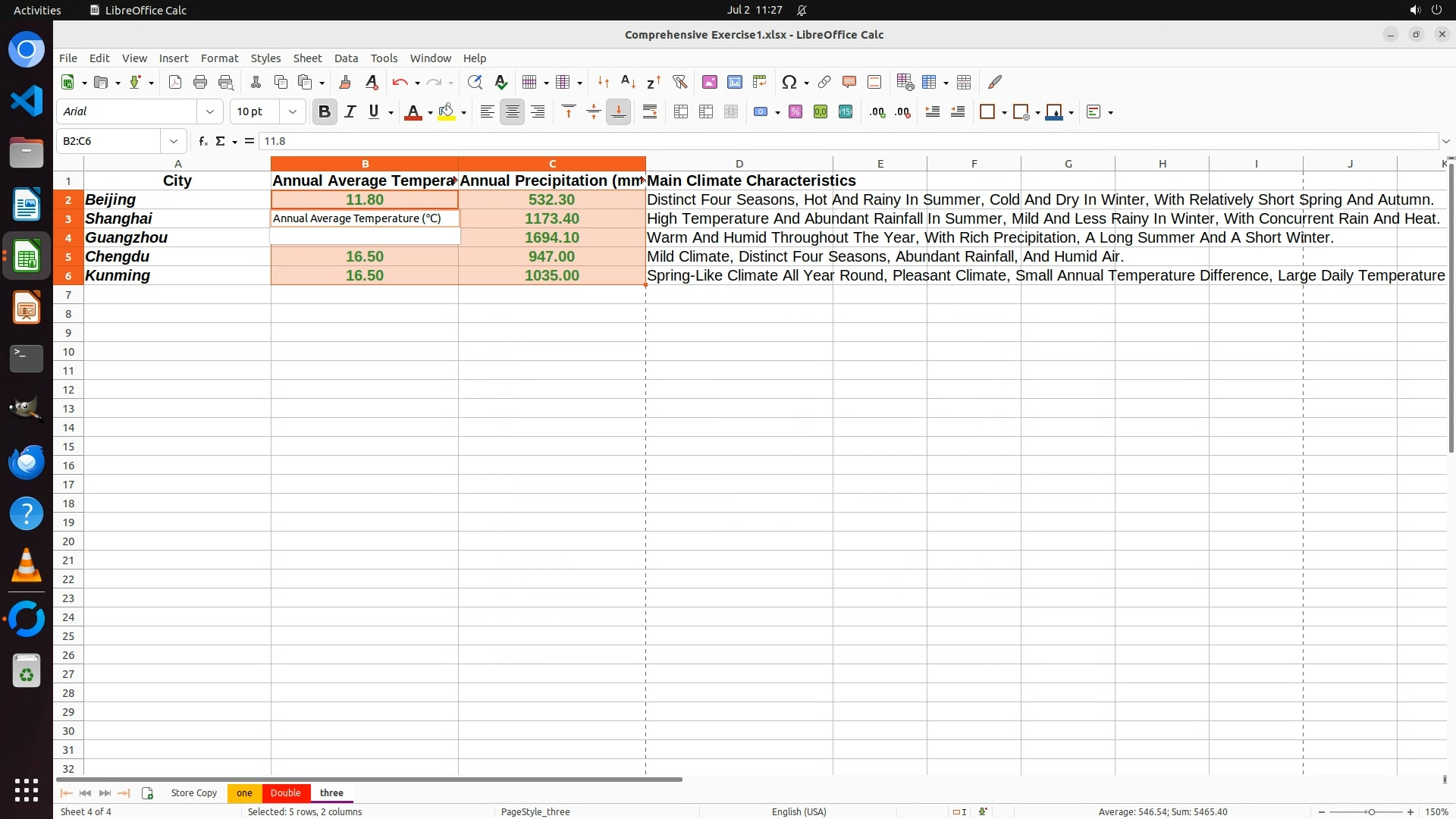Click the Function Wizard icon
This screenshot has height=819, width=1456.
202,141
